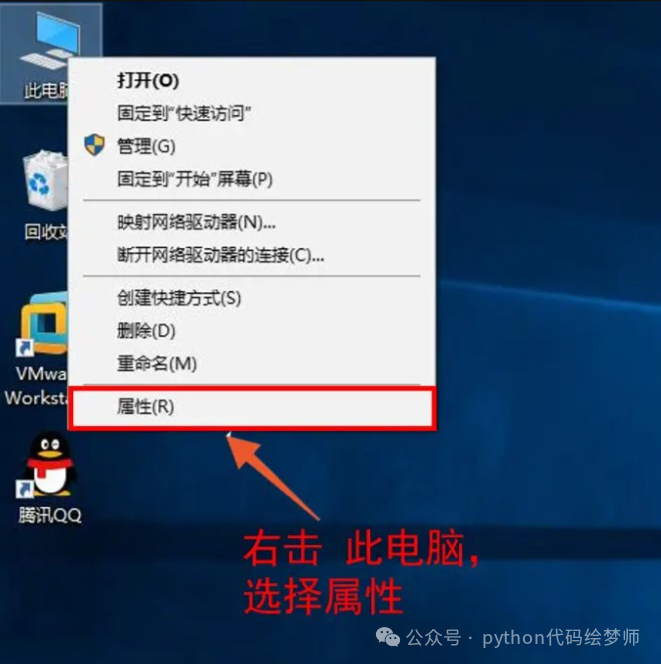Choose 断开网络驱动器的连接(C)... entry
Image resolution: width=661 pixels, height=664 pixels.
[252, 255]
